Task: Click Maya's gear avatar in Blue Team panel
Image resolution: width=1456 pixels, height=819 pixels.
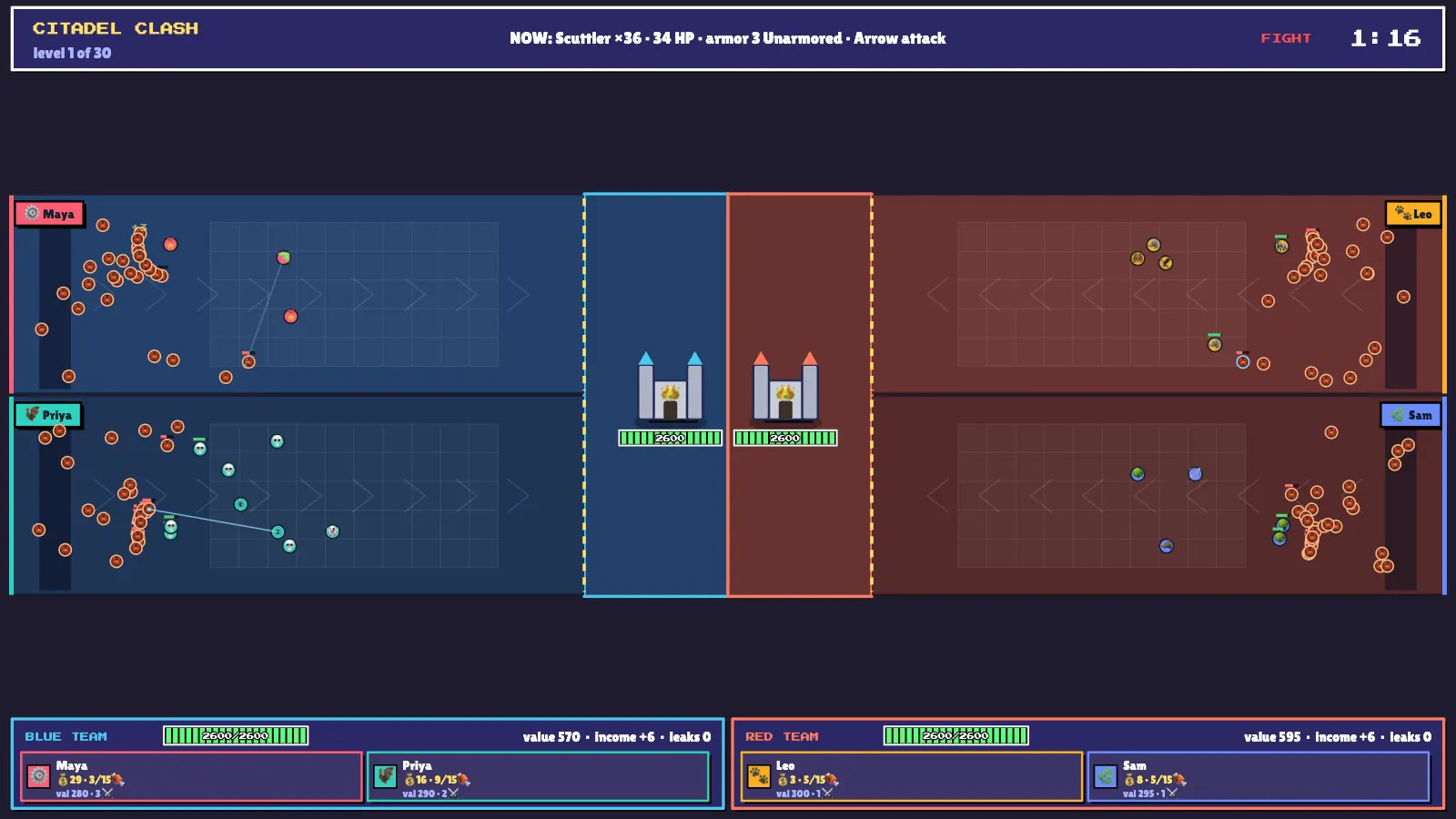Action: coord(38,776)
